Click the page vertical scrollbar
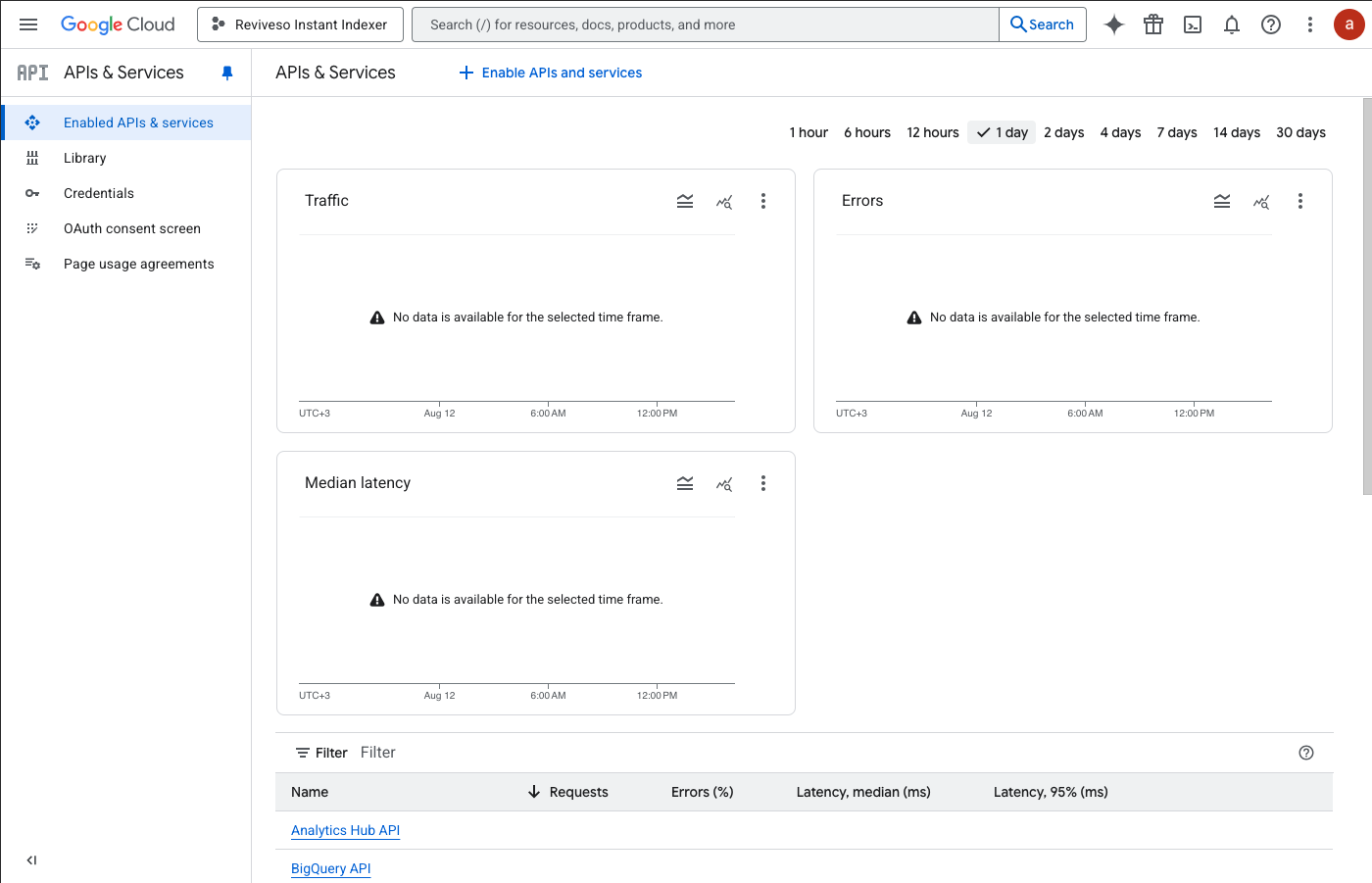 [x=1367, y=296]
